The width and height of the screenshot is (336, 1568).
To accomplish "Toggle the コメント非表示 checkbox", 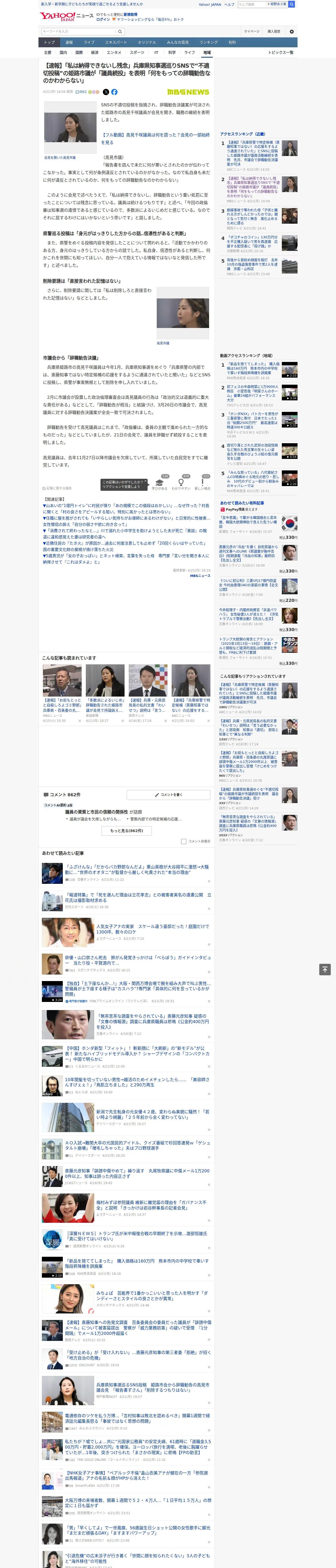I will [x=183, y=841].
